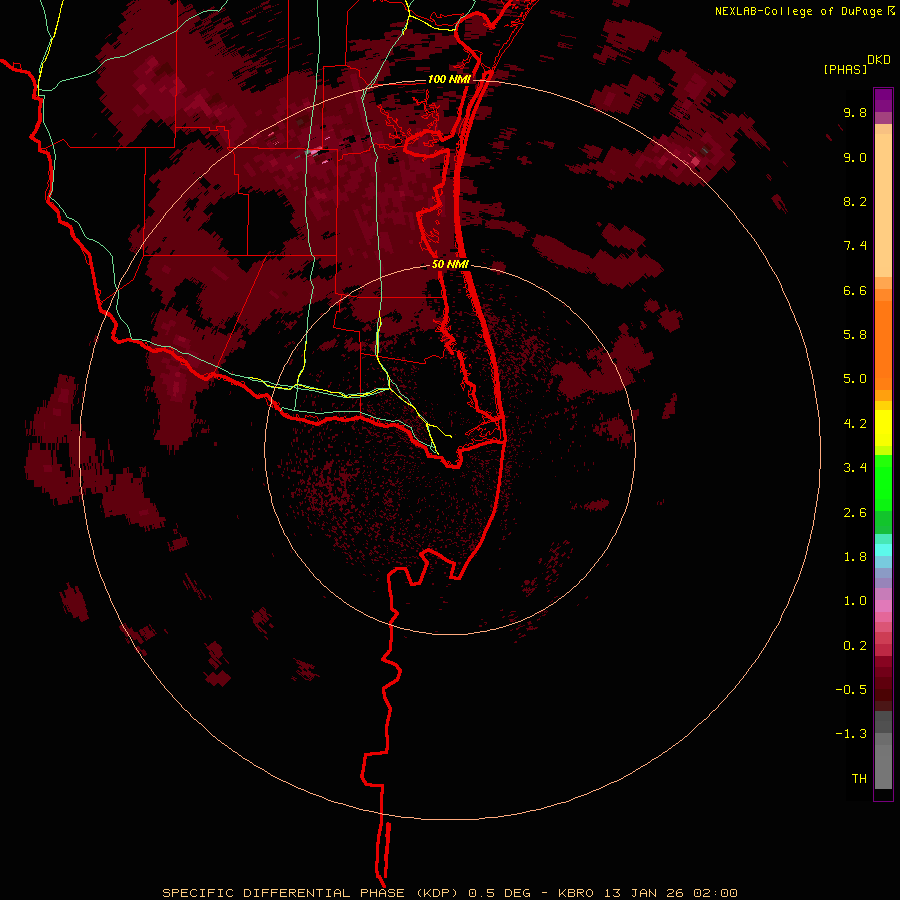Click the 9.0 value on color scale

[855, 157]
